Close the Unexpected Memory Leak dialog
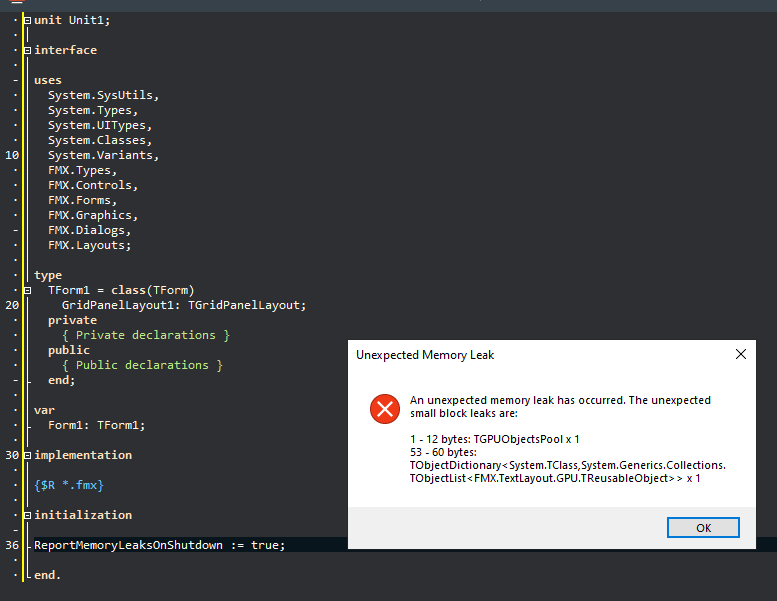 click(741, 354)
